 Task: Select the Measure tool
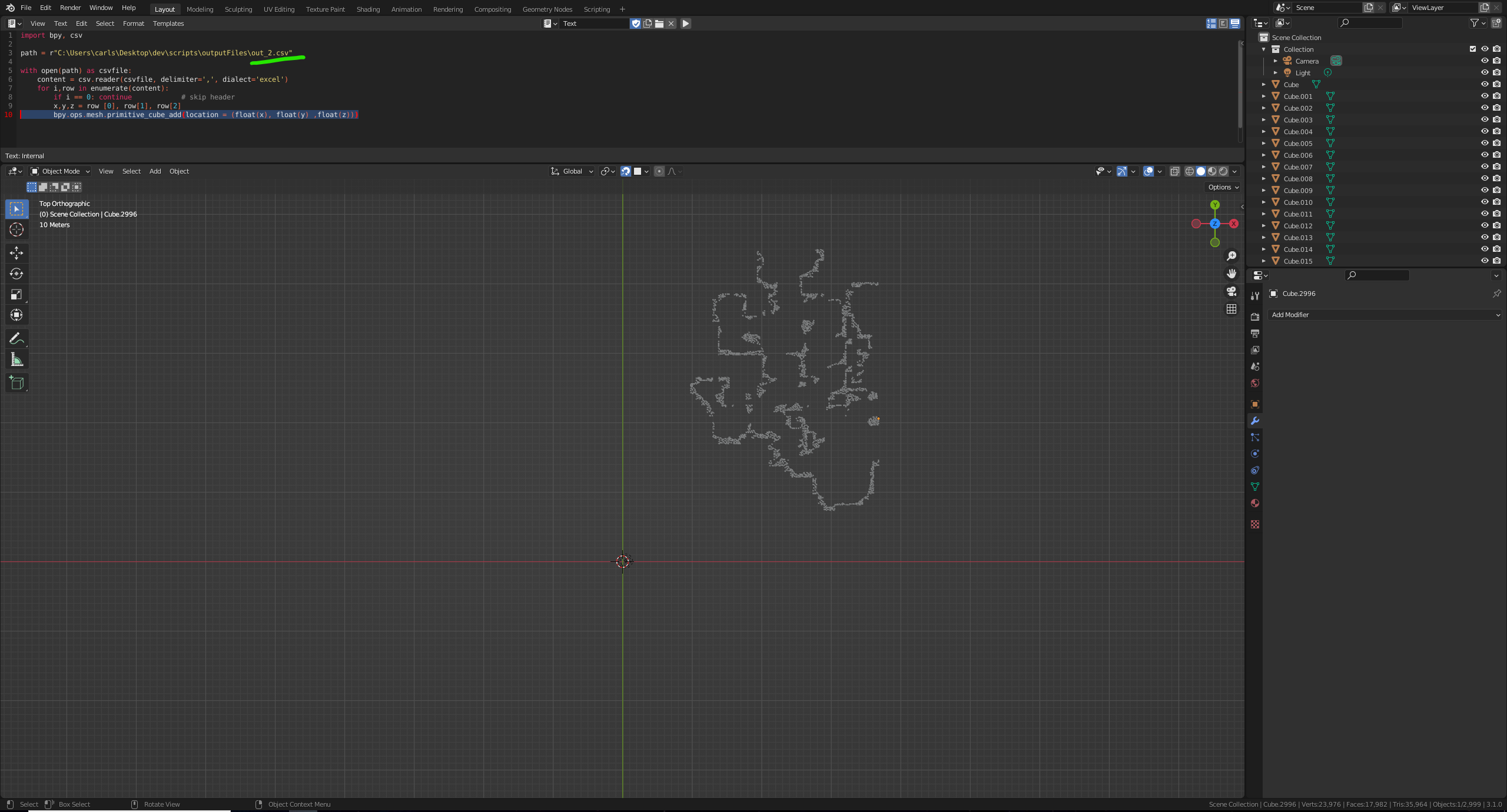16,360
